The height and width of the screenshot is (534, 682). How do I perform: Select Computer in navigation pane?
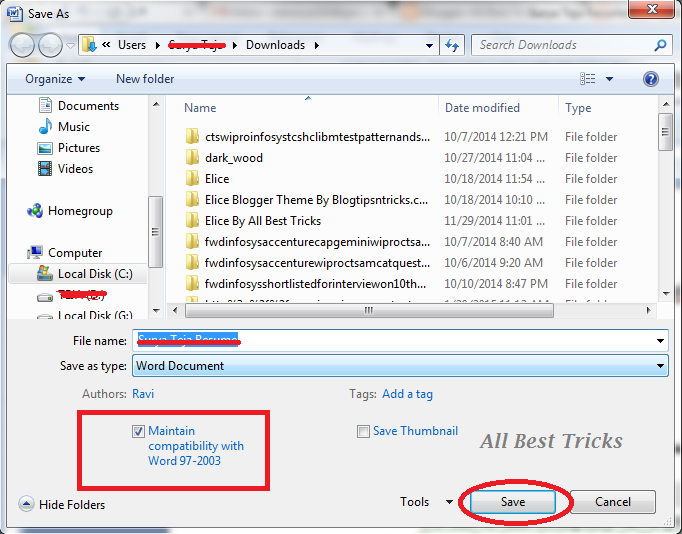point(75,253)
